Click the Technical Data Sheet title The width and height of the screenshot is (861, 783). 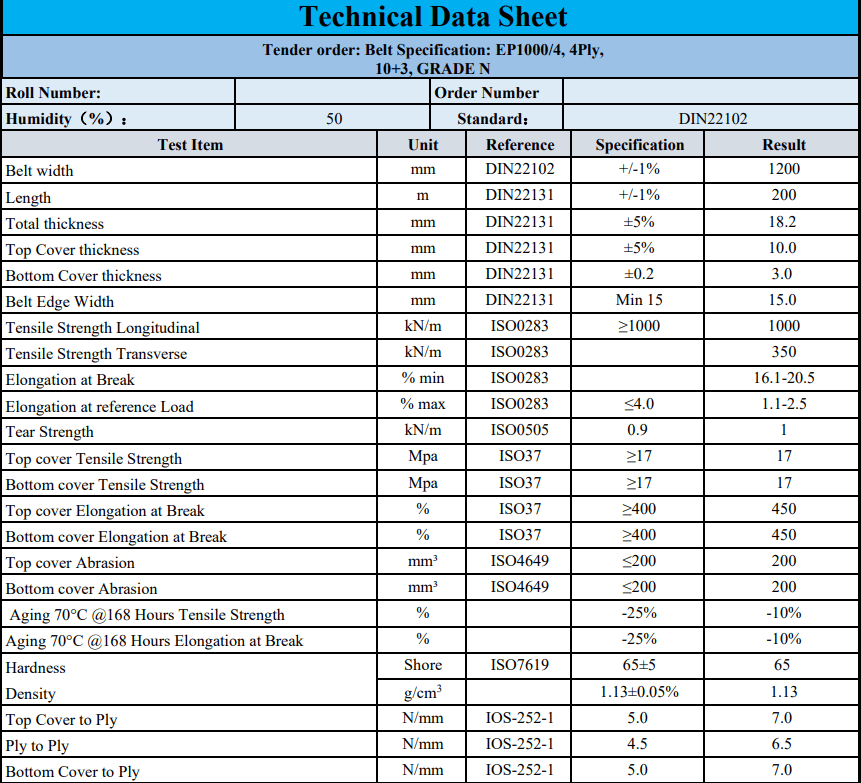tap(433, 17)
